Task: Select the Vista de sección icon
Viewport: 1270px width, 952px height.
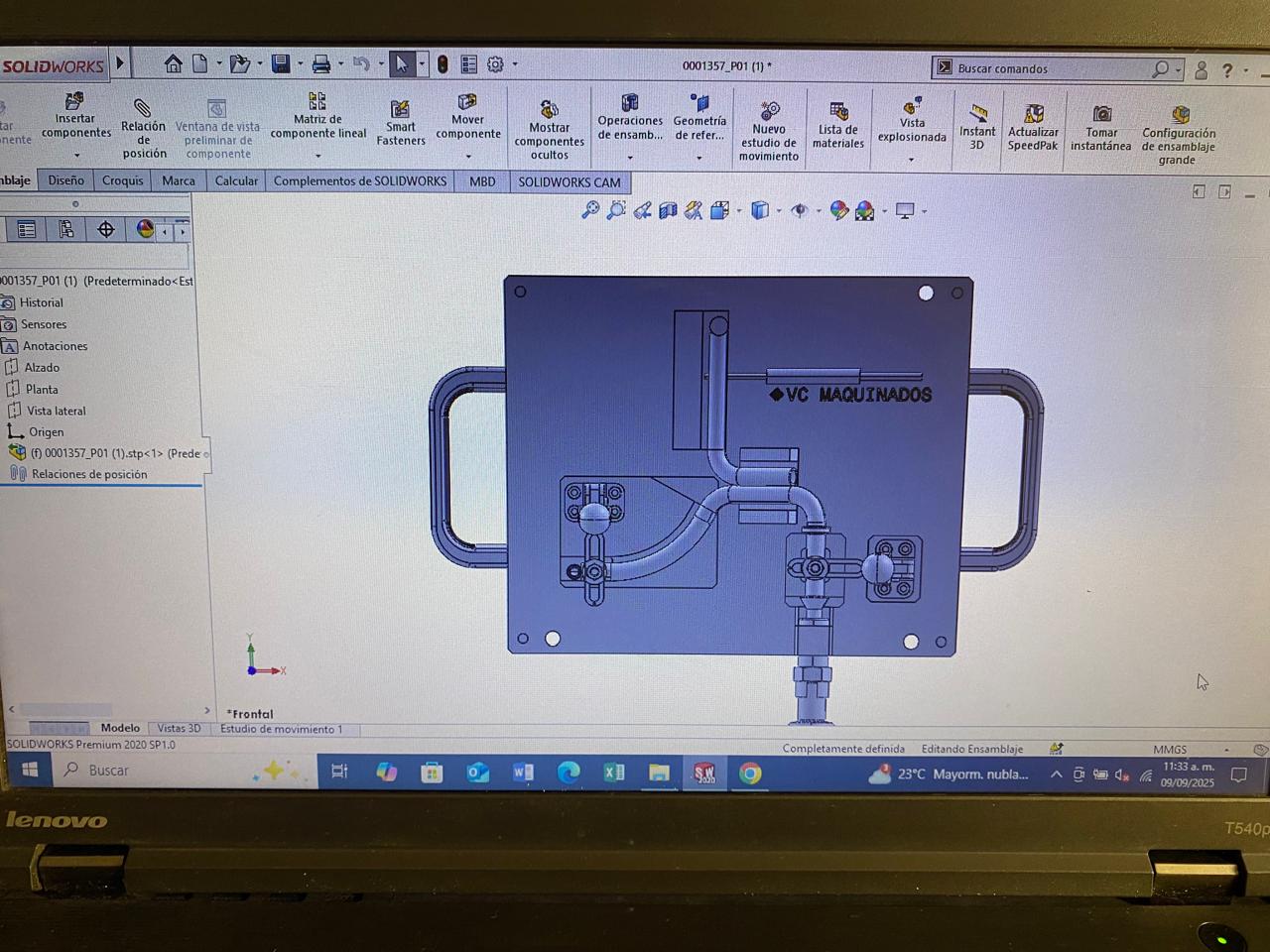Action: click(667, 210)
